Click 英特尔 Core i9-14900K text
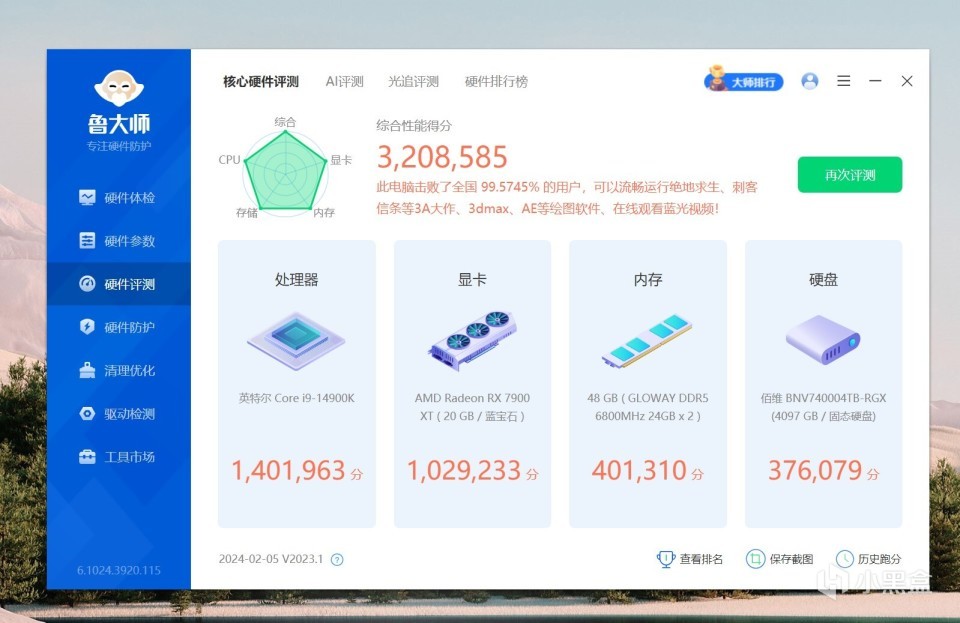The width and height of the screenshot is (960, 623). pos(296,398)
